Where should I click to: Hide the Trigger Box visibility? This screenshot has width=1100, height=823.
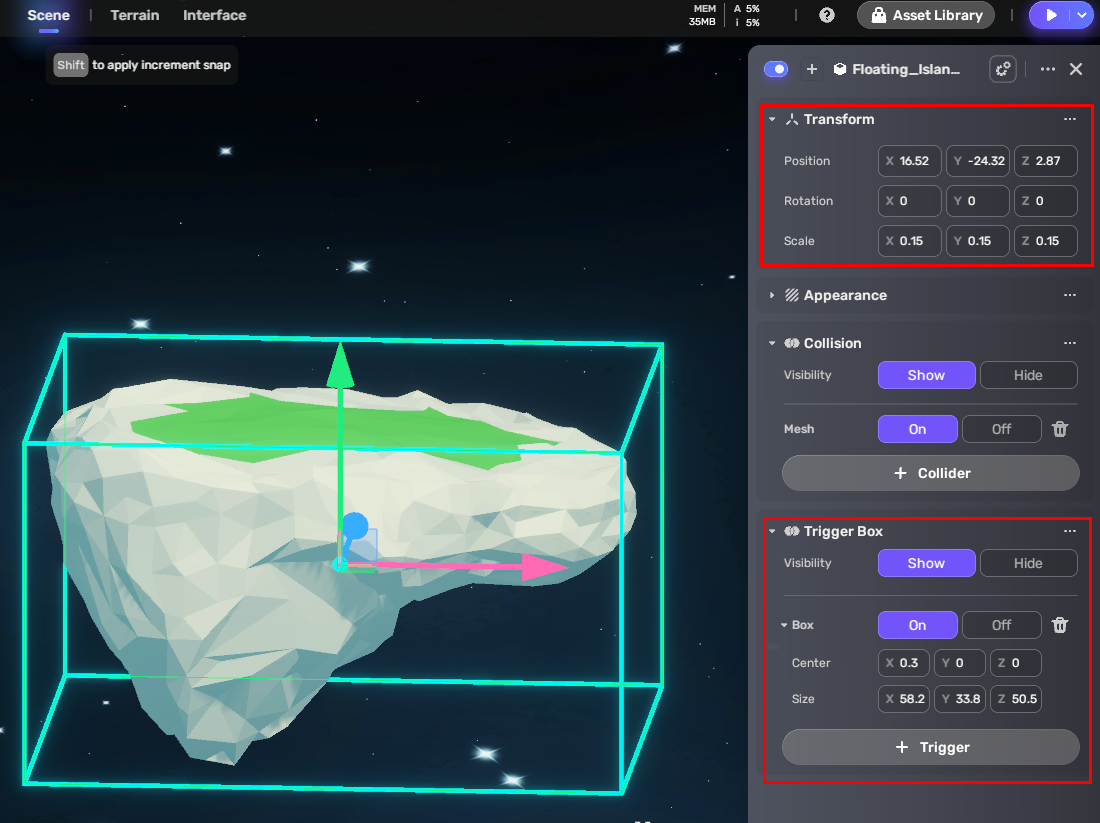tap(1028, 563)
